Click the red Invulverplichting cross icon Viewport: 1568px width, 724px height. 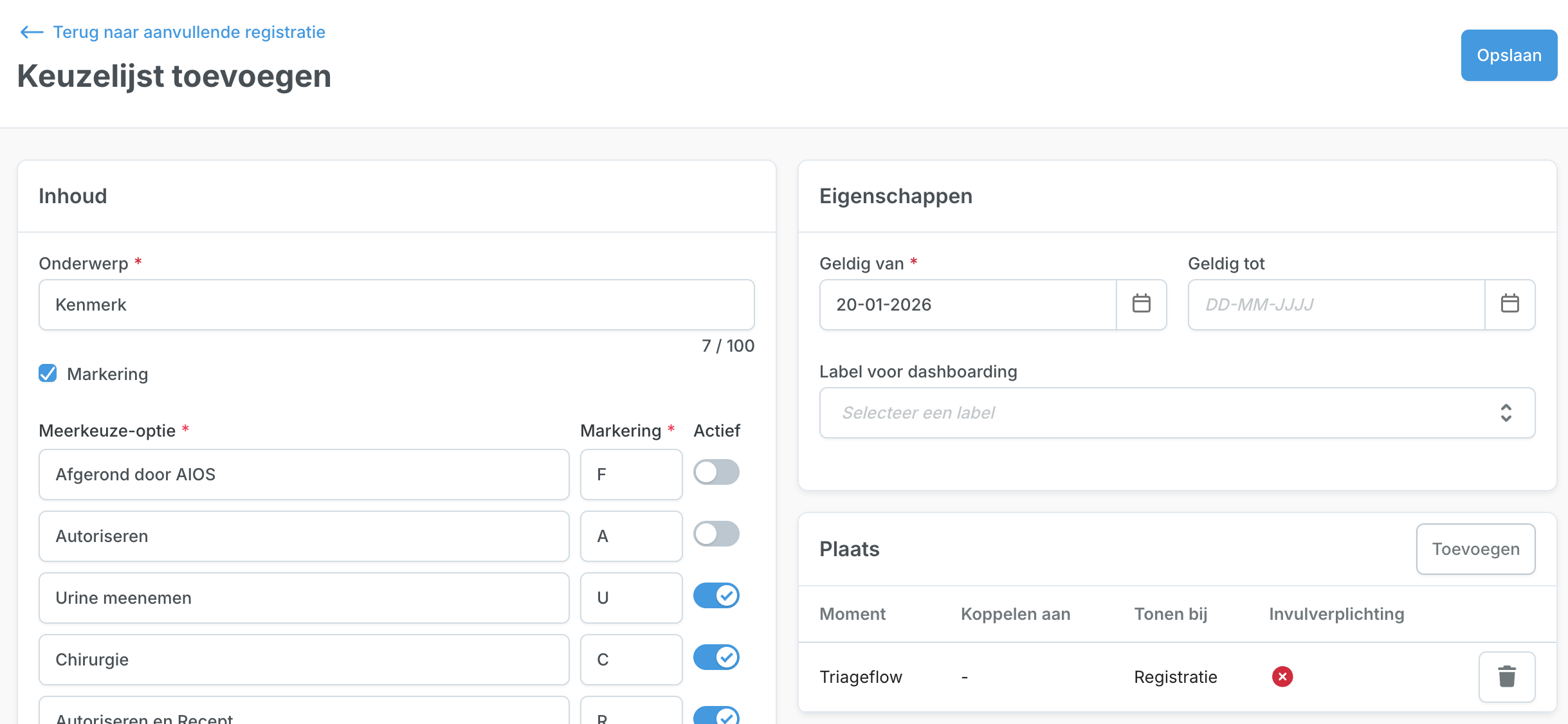tap(1282, 676)
